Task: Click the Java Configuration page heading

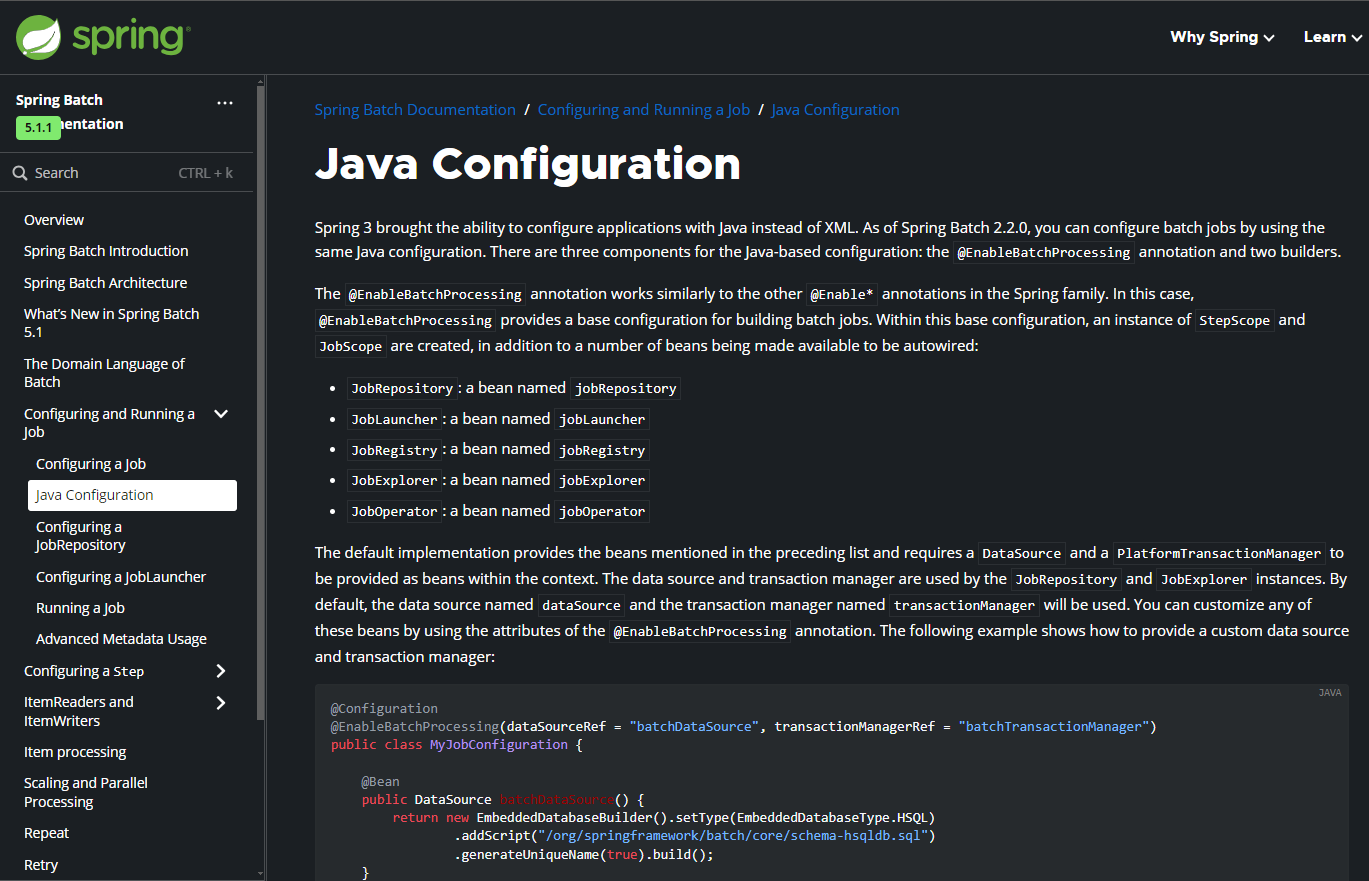Action: tap(528, 164)
